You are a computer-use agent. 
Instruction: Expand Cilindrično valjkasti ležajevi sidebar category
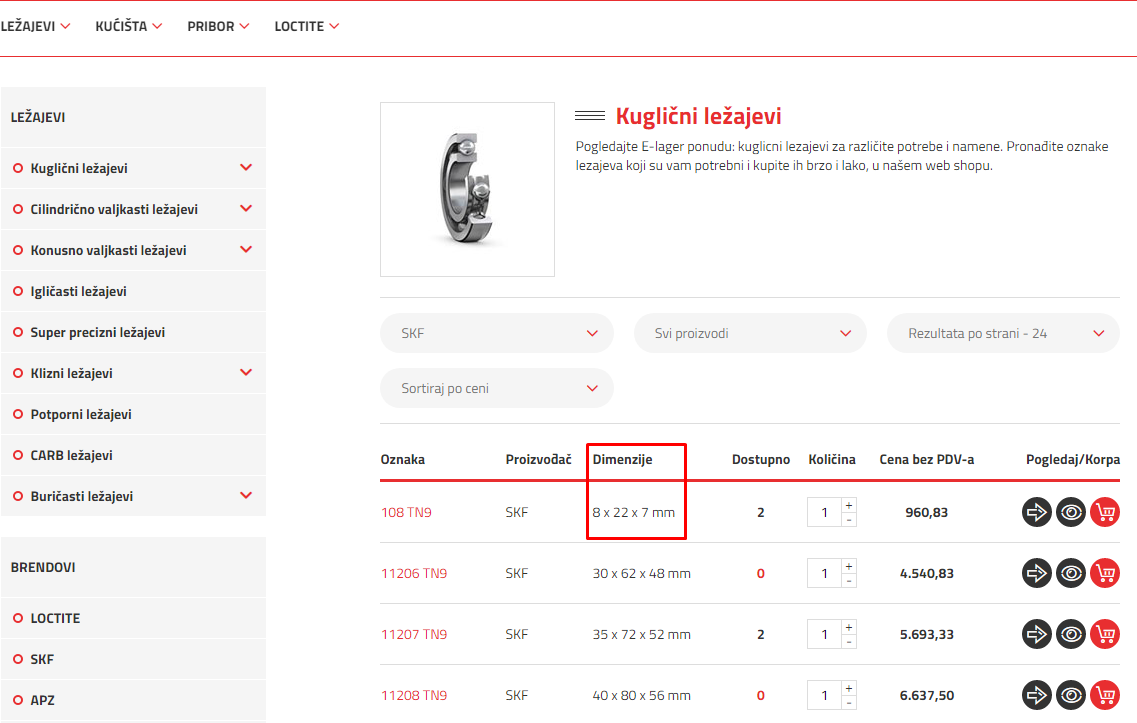pyautogui.click(x=246, y=209)
